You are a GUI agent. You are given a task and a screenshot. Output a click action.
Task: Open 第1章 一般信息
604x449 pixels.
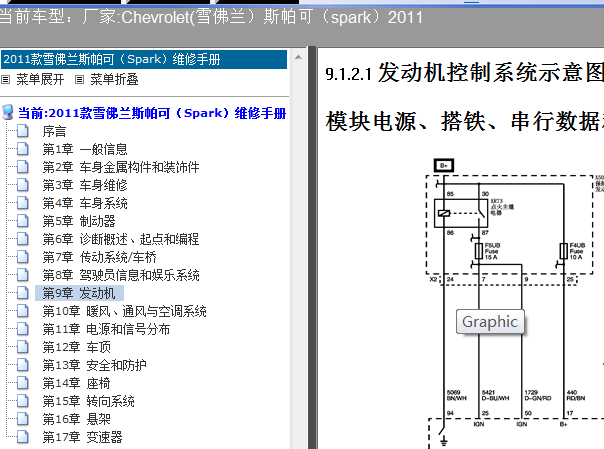pyautogui.click(x=85, y=149)
